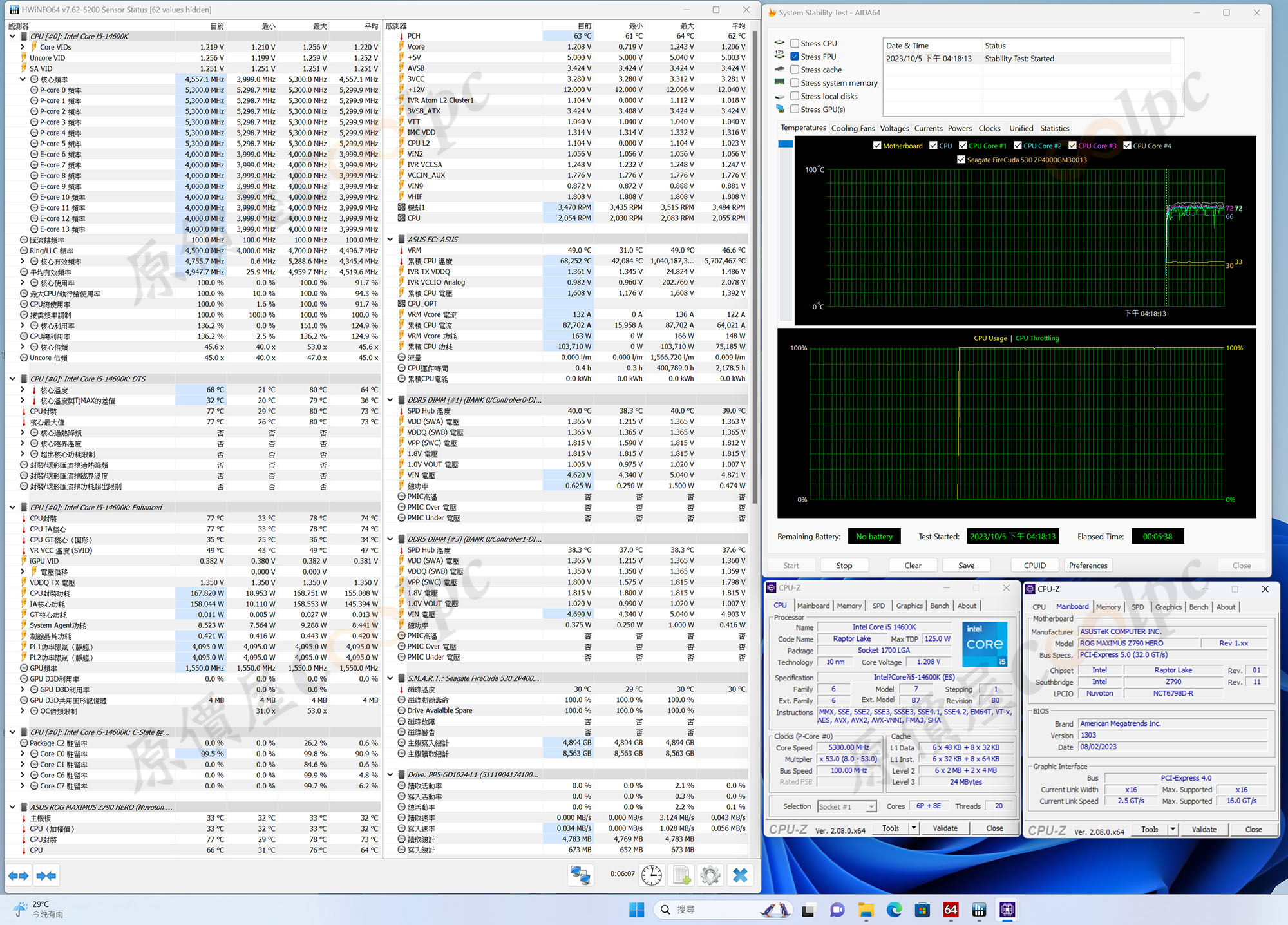
Task: Uncheck the Stress FPU checkbox
Action: (x=795, y=57)
